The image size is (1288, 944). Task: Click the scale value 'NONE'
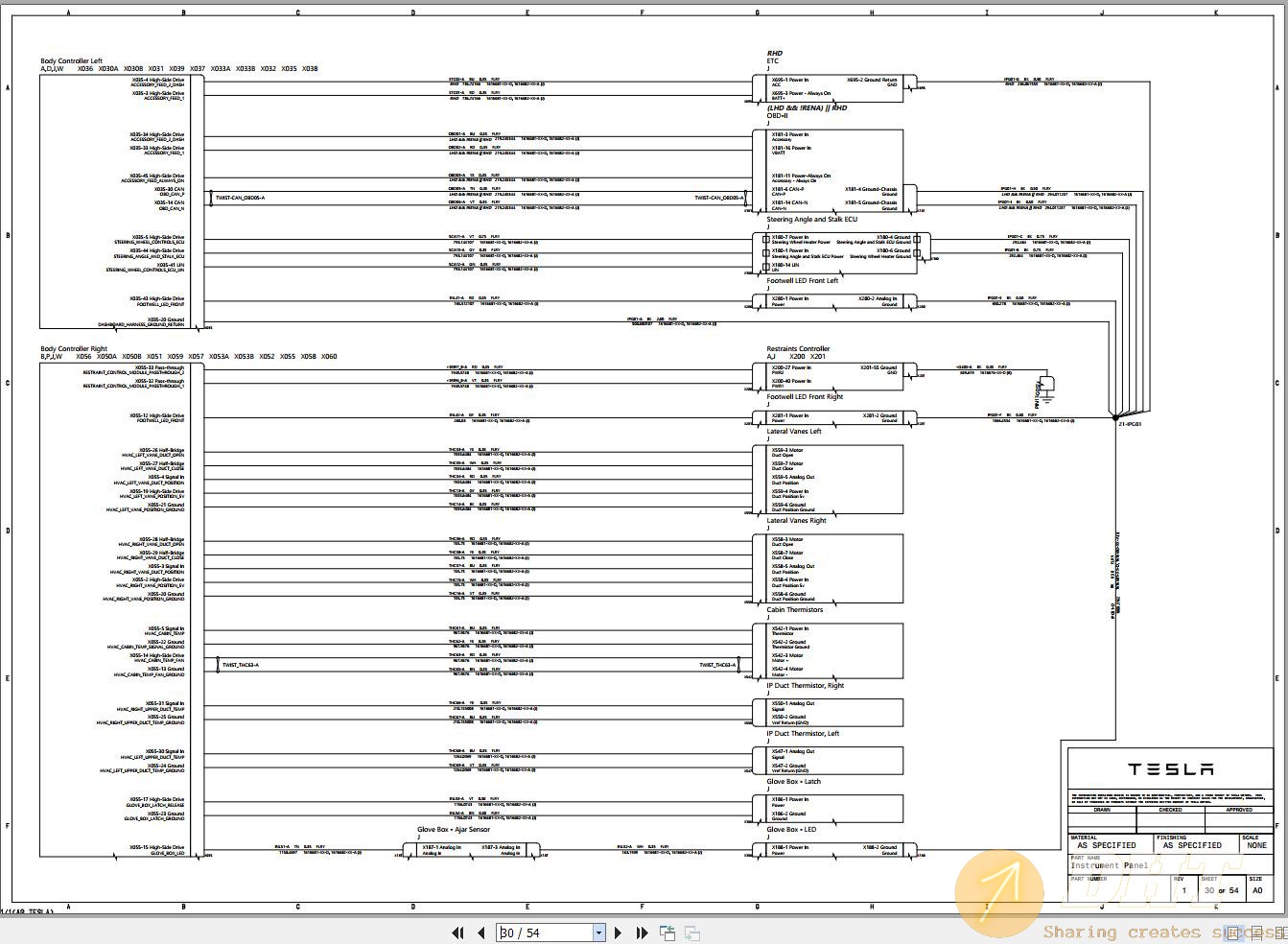[x=1256, y=845]
